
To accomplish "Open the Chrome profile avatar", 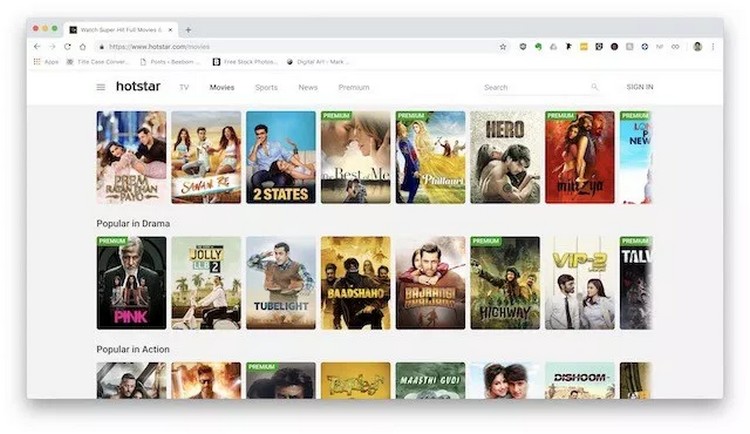I will click(x=697, y=47).
